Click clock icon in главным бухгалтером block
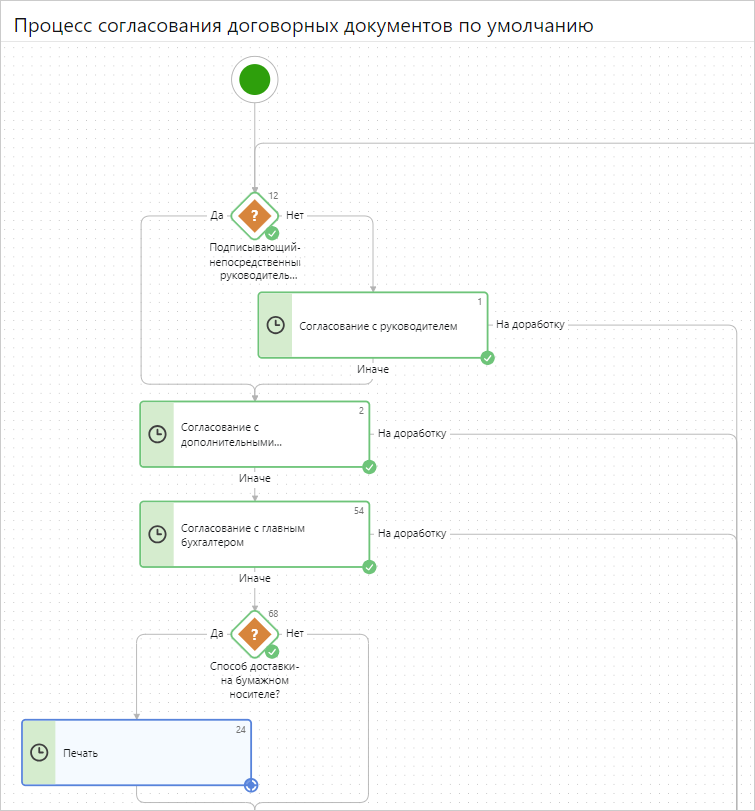Screen dimensions: 755x811 [x=157, y=534]
